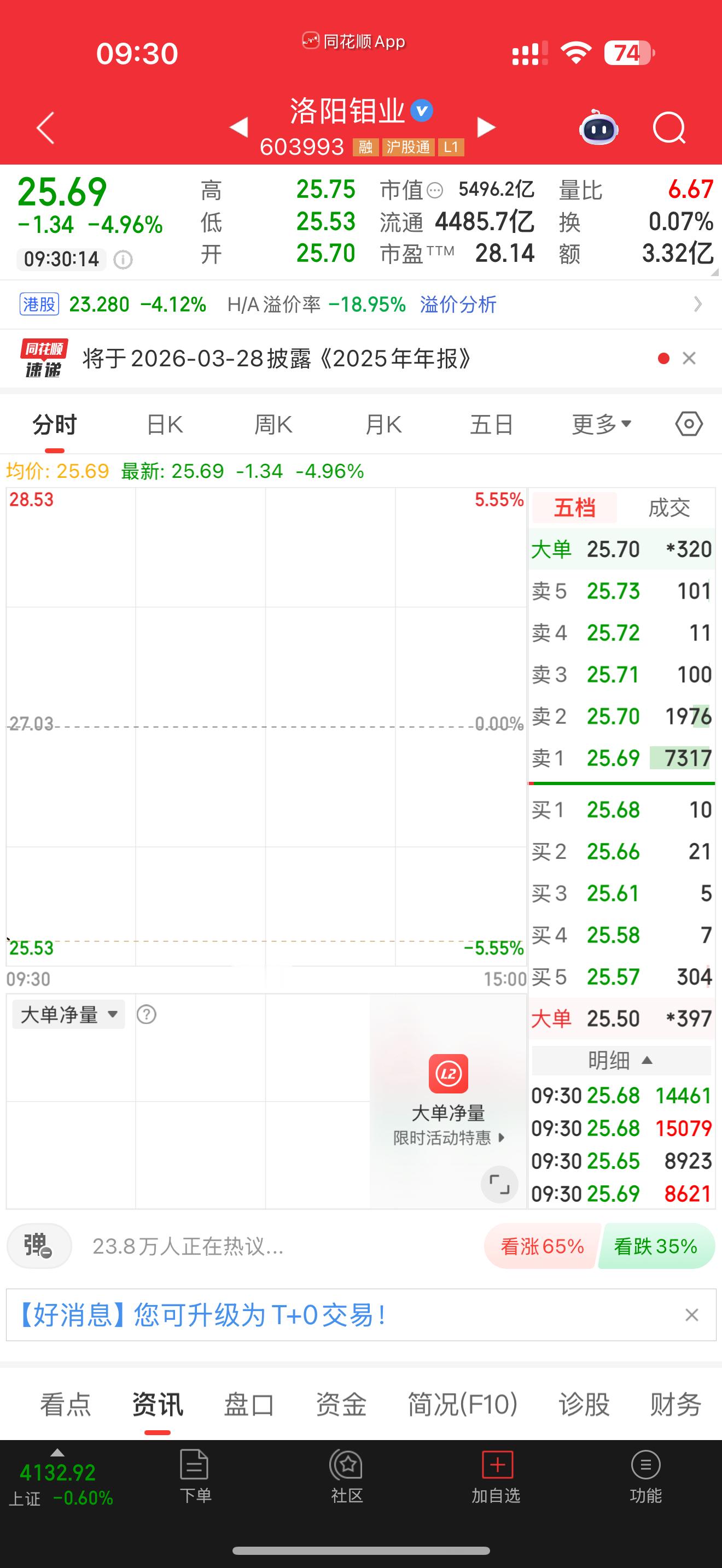Switch to next stock with right triangle

pyautogui.click(x=486, y=127)
